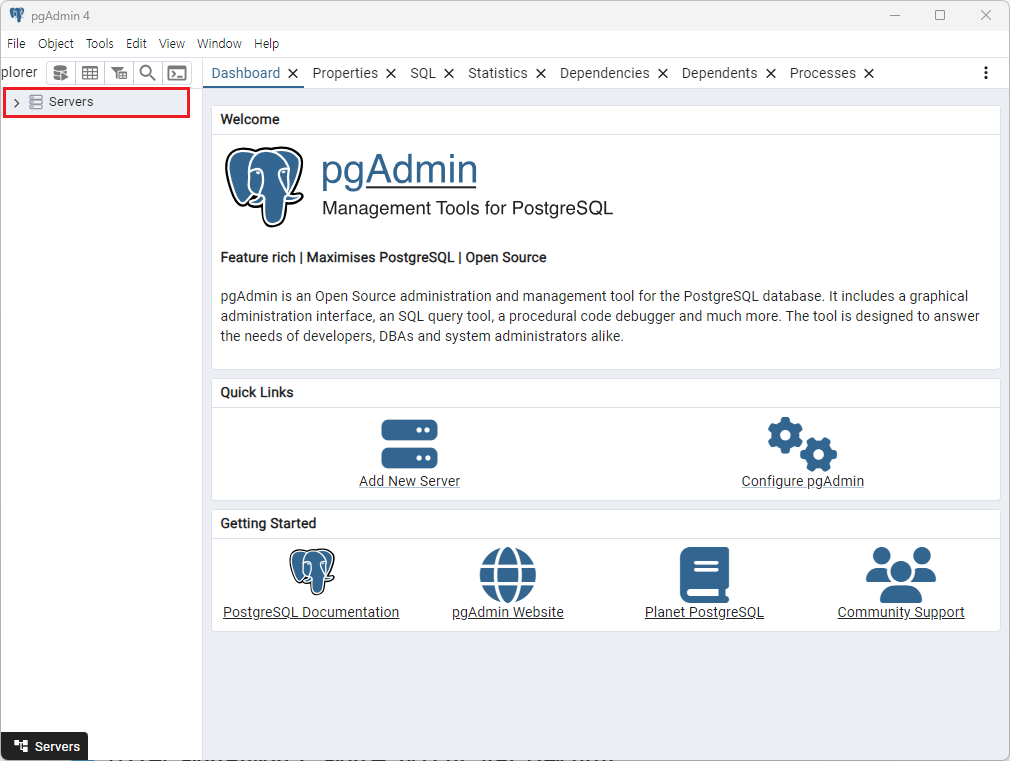Switch to the SQL tab
The height and width of the screenshot is (761, 1010).
click(423, 73)
